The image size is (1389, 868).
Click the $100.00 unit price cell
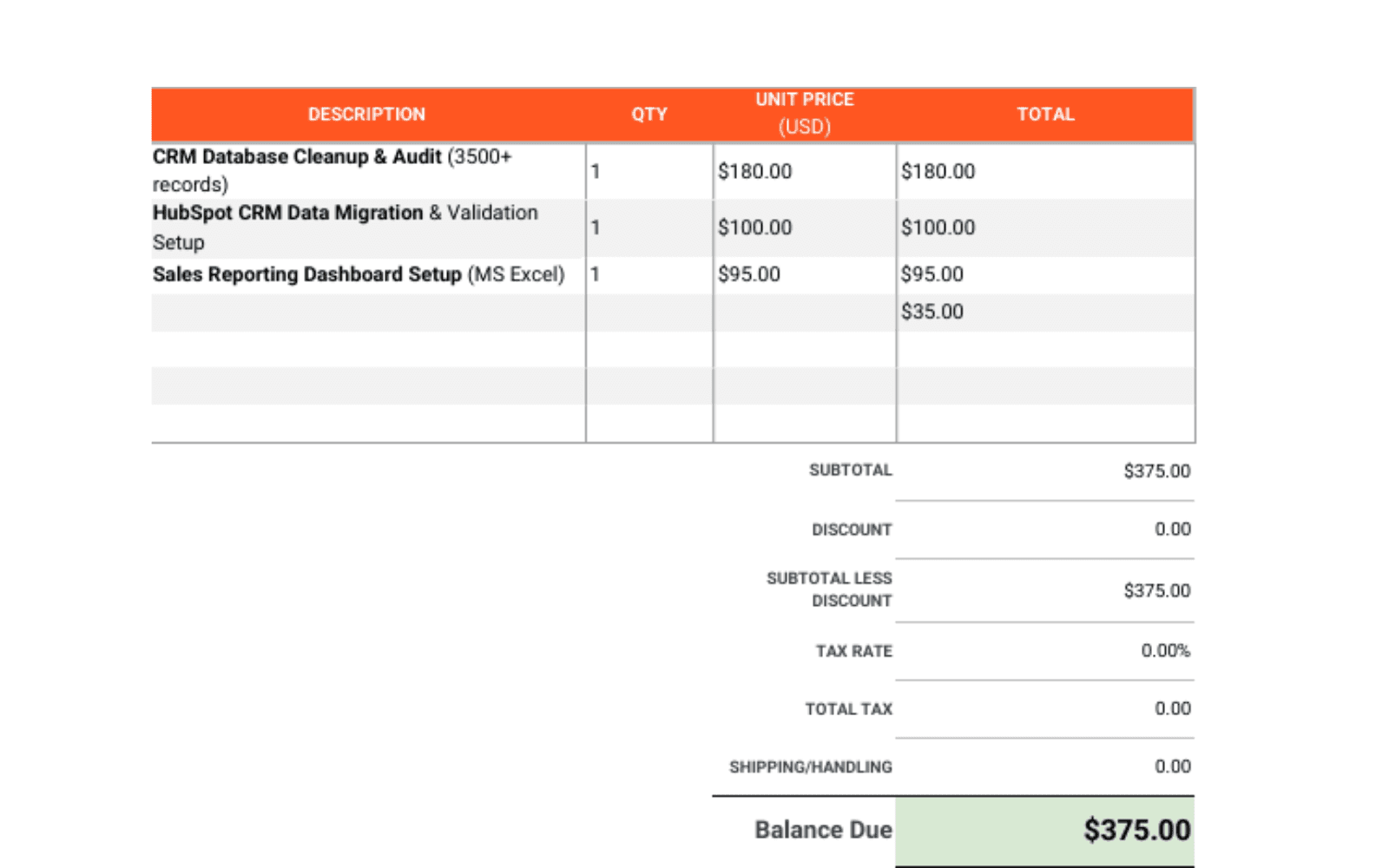click(x=805, y=227)
